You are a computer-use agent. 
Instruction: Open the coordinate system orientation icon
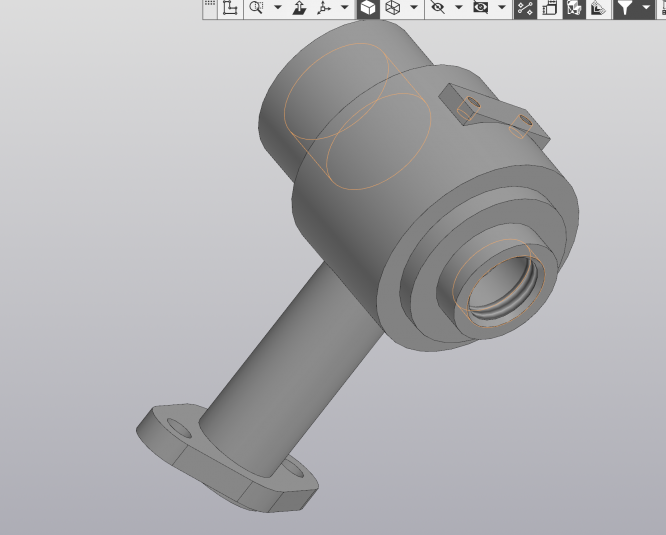pyautogui.click(x=230, y=8)
